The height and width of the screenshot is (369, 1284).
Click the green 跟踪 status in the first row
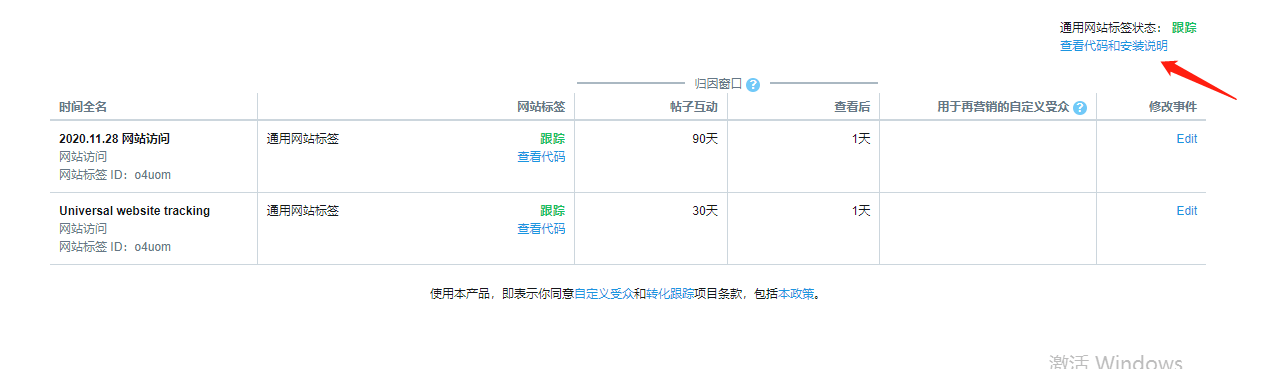pos(553,139)
